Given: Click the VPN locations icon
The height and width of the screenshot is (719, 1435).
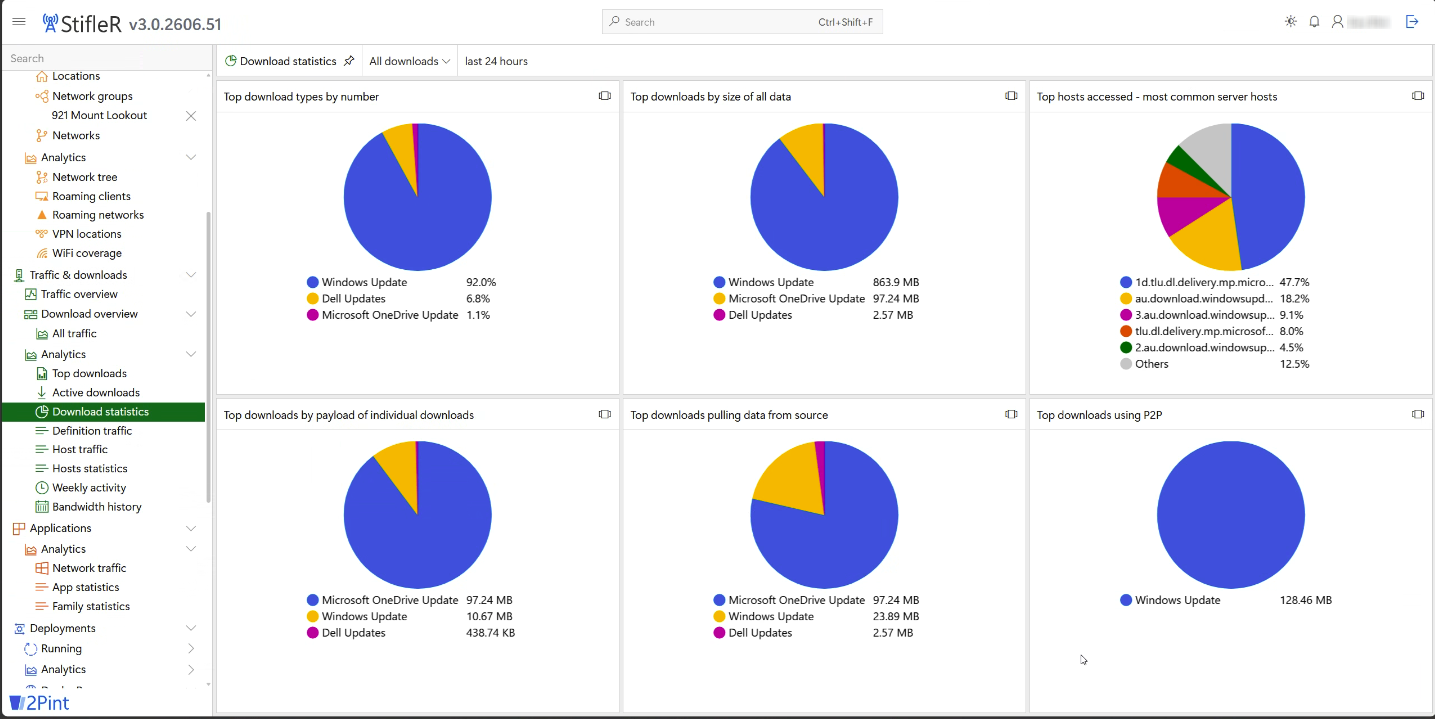Looking at the screenshot, I should (x=42, y=234).
